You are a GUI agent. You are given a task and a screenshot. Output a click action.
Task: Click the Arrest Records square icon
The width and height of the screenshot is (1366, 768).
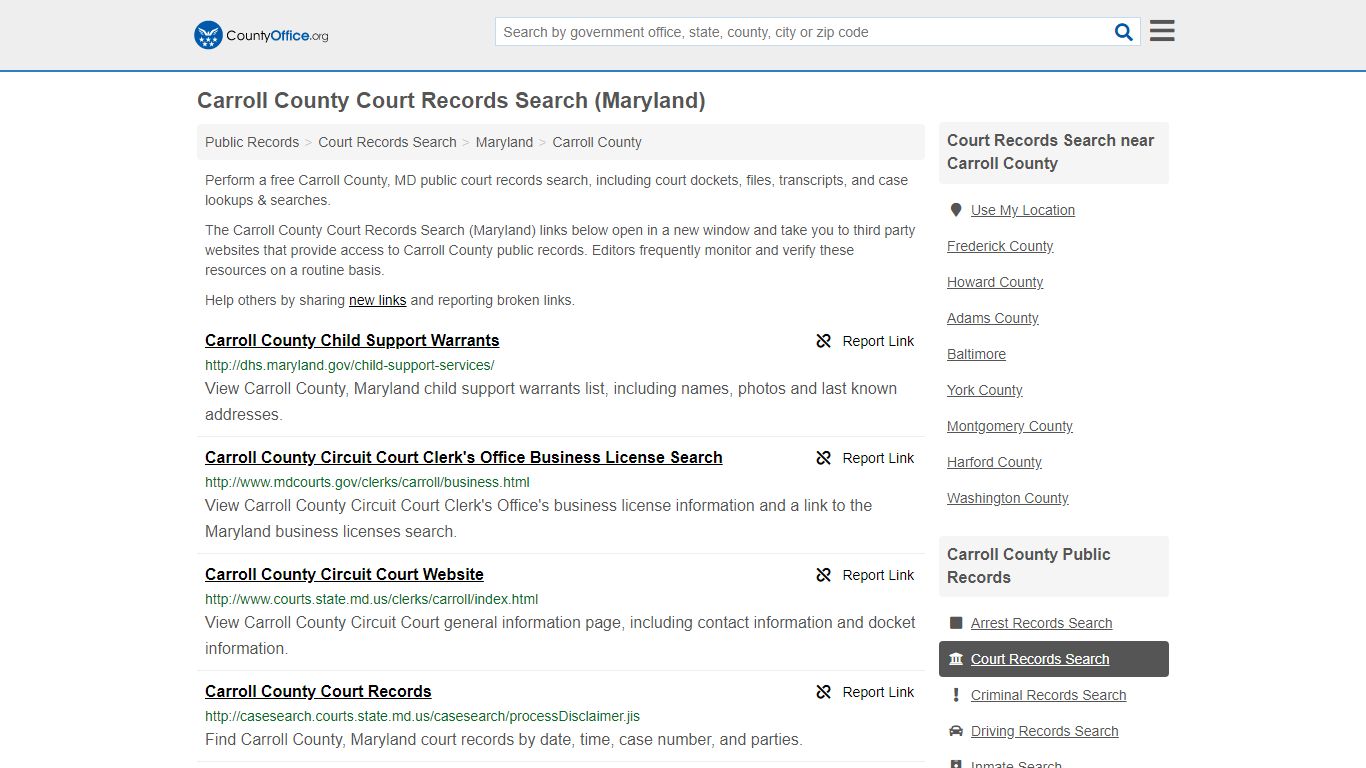(956, 623)
